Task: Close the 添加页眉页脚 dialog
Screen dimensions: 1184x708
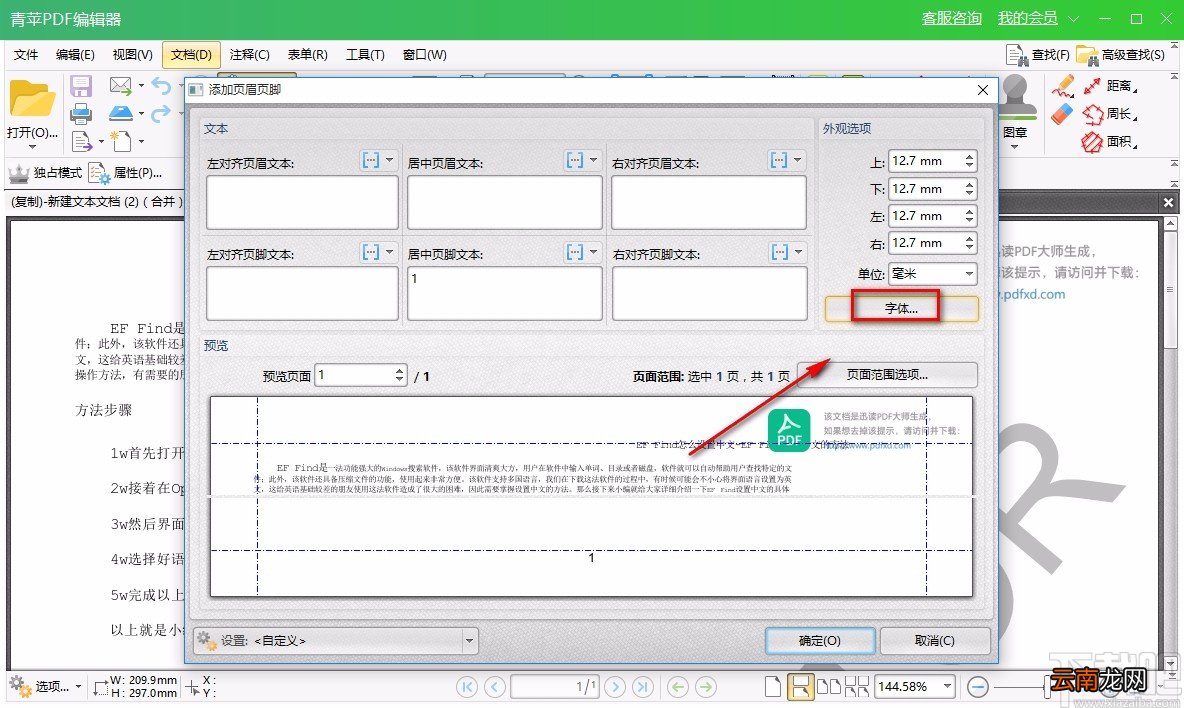Action: (982, 90)
